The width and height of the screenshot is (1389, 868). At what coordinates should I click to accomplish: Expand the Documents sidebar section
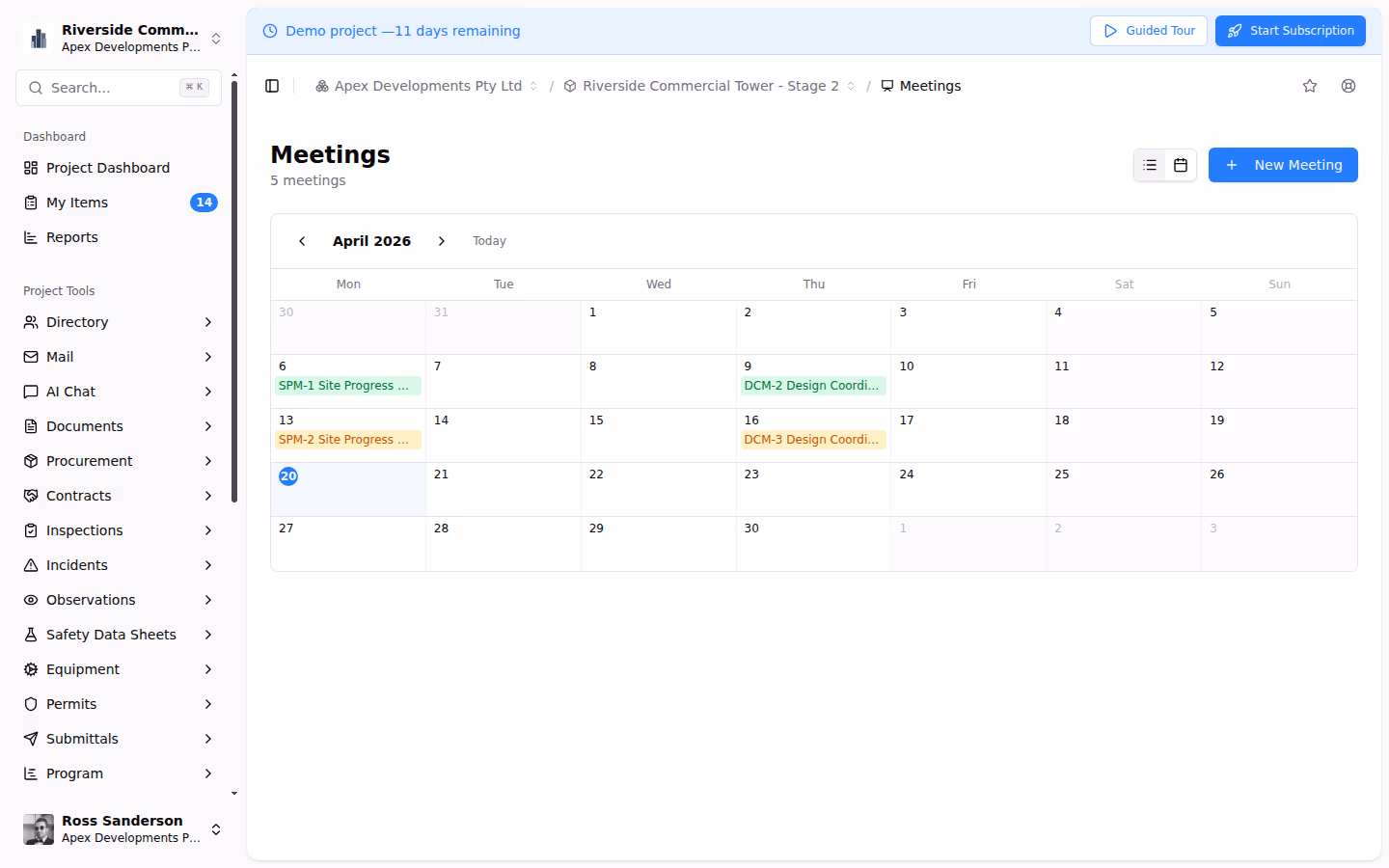click(208, 425)
